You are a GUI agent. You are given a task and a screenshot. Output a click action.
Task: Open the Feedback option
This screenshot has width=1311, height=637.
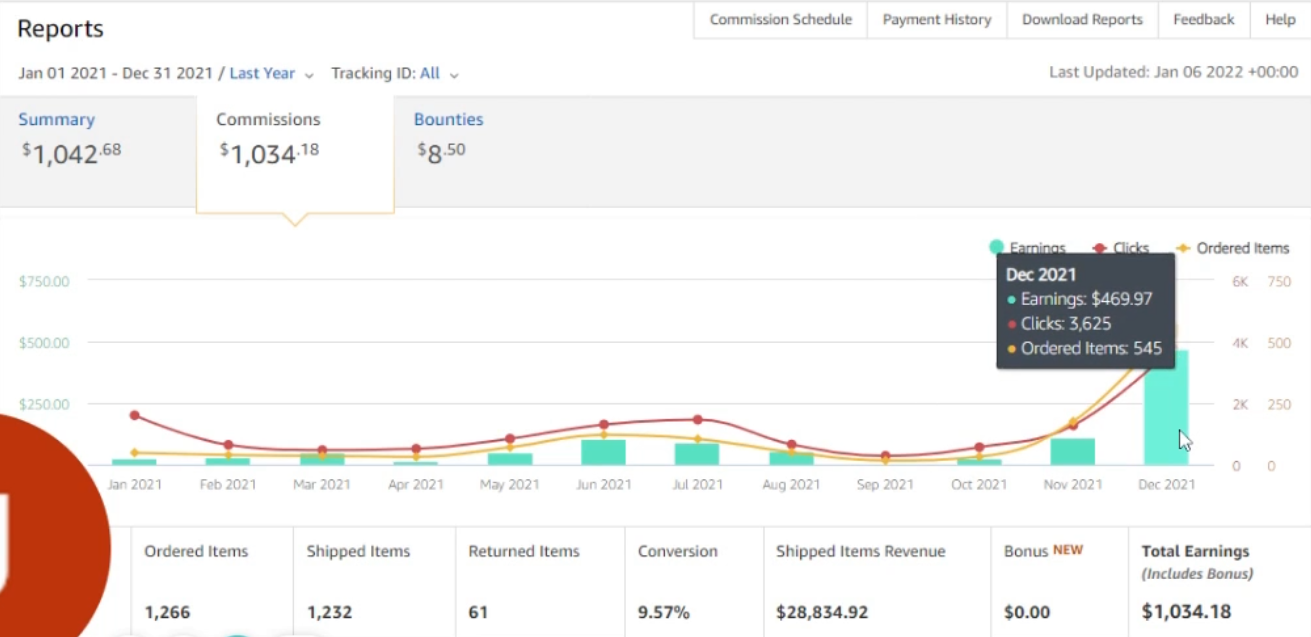tap(1204, 20)
